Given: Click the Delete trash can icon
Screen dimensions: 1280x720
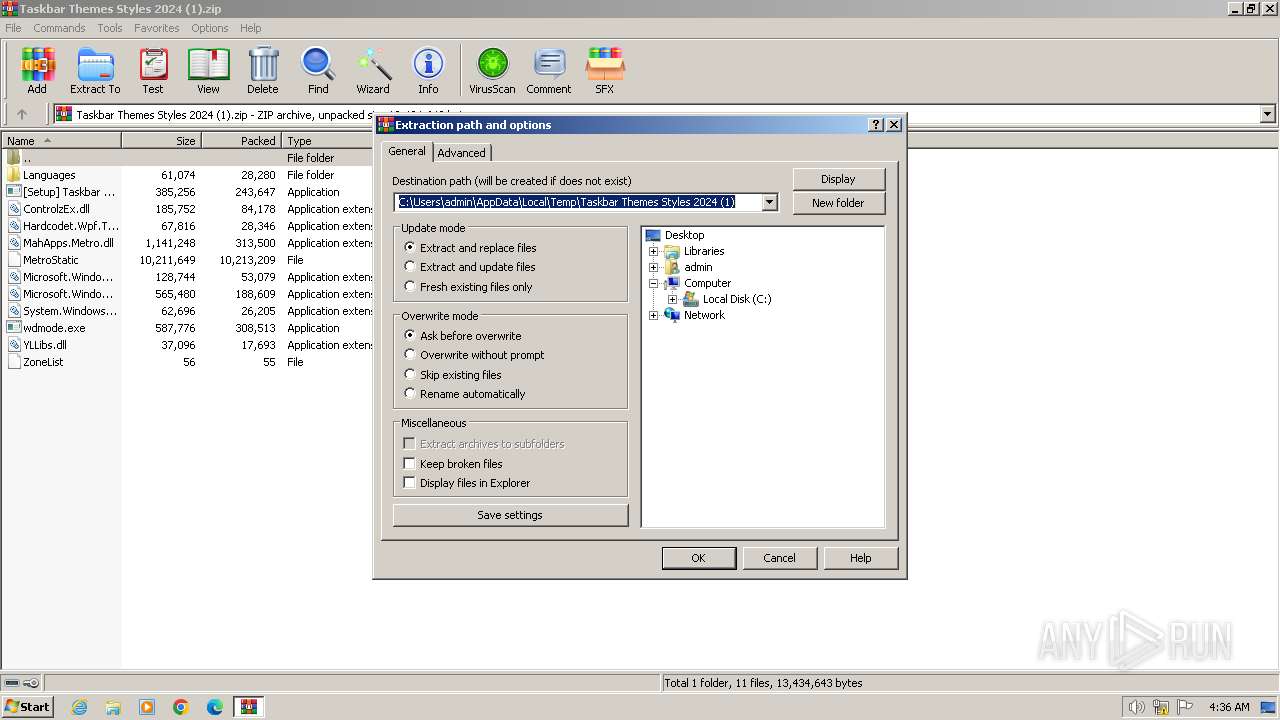Looking at the screenshot, I should 263,70.
